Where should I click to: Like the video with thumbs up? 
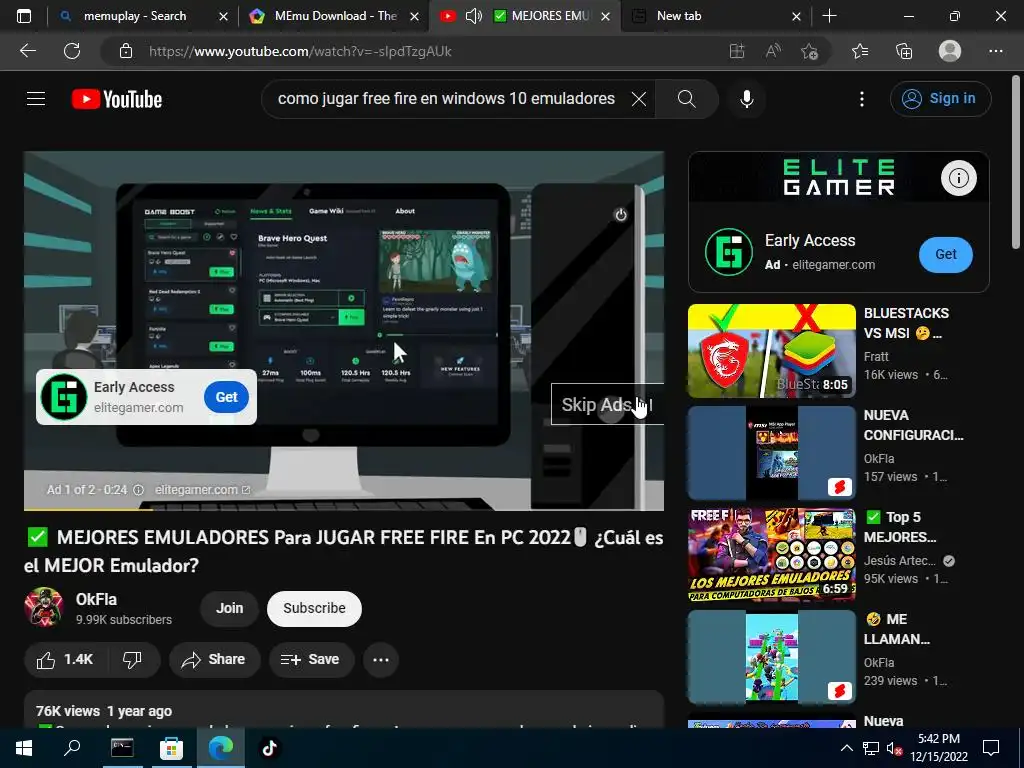(65, 660)
